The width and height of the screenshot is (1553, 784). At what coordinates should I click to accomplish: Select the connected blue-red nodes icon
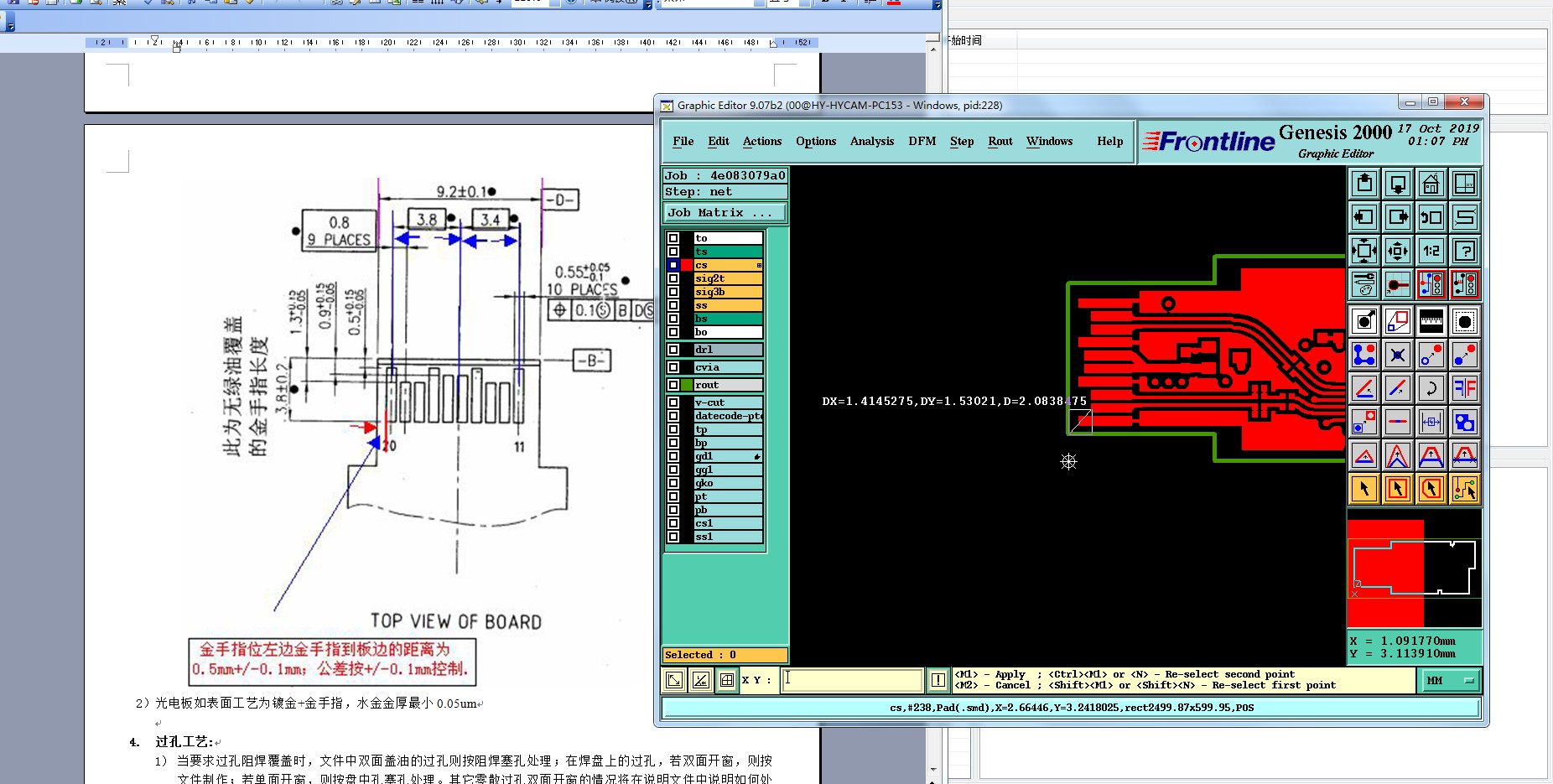1364,355
